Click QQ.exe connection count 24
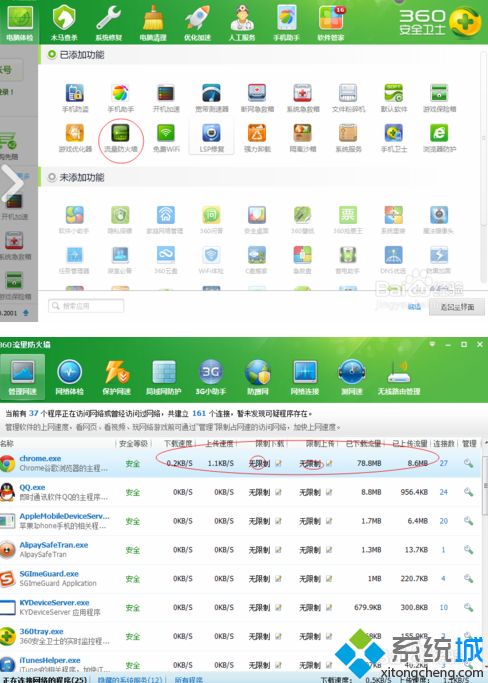The image size is (488, 683). 444,492
